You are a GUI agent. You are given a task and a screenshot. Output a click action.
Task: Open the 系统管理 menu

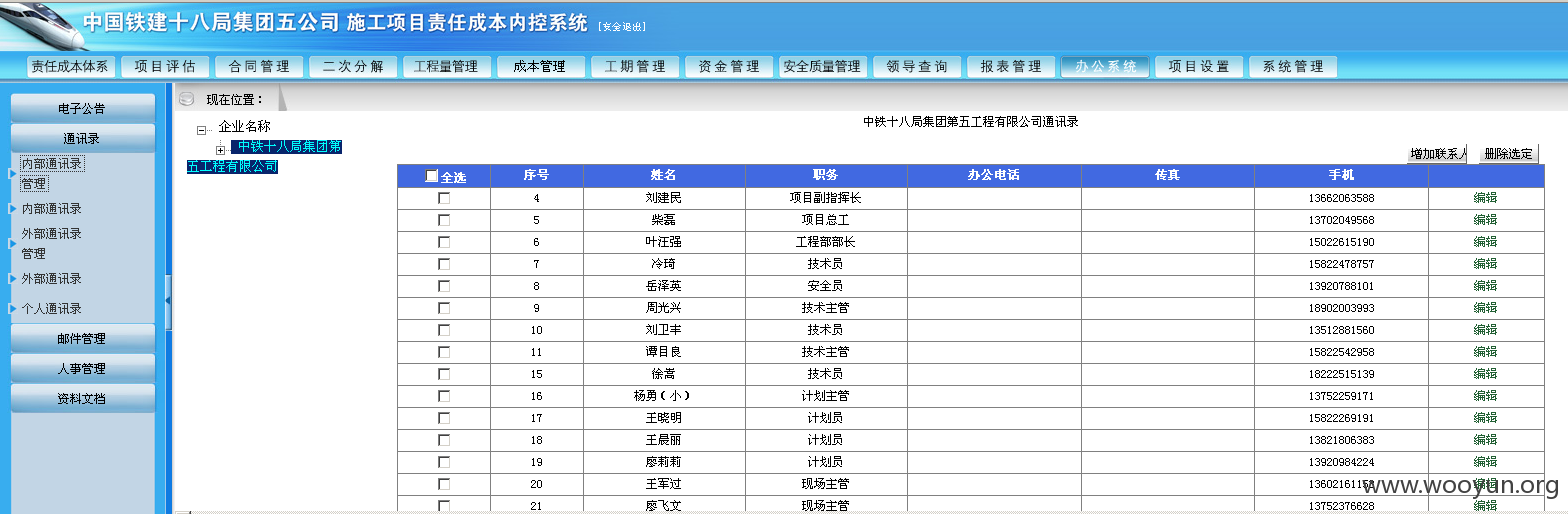[1293, 66]
